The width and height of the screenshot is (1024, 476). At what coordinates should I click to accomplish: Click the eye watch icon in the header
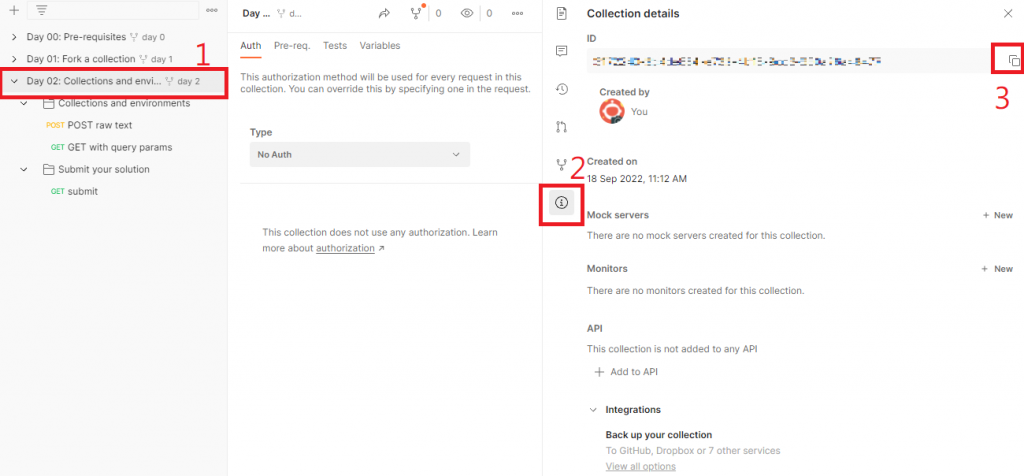pos(466,12)
